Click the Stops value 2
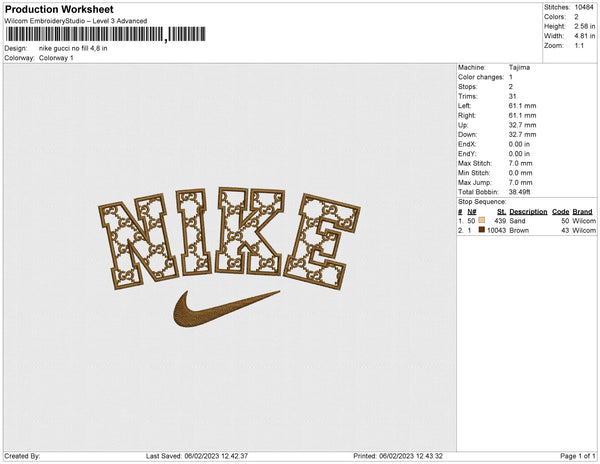The image size is (600, 464). (x=510, y=86)
